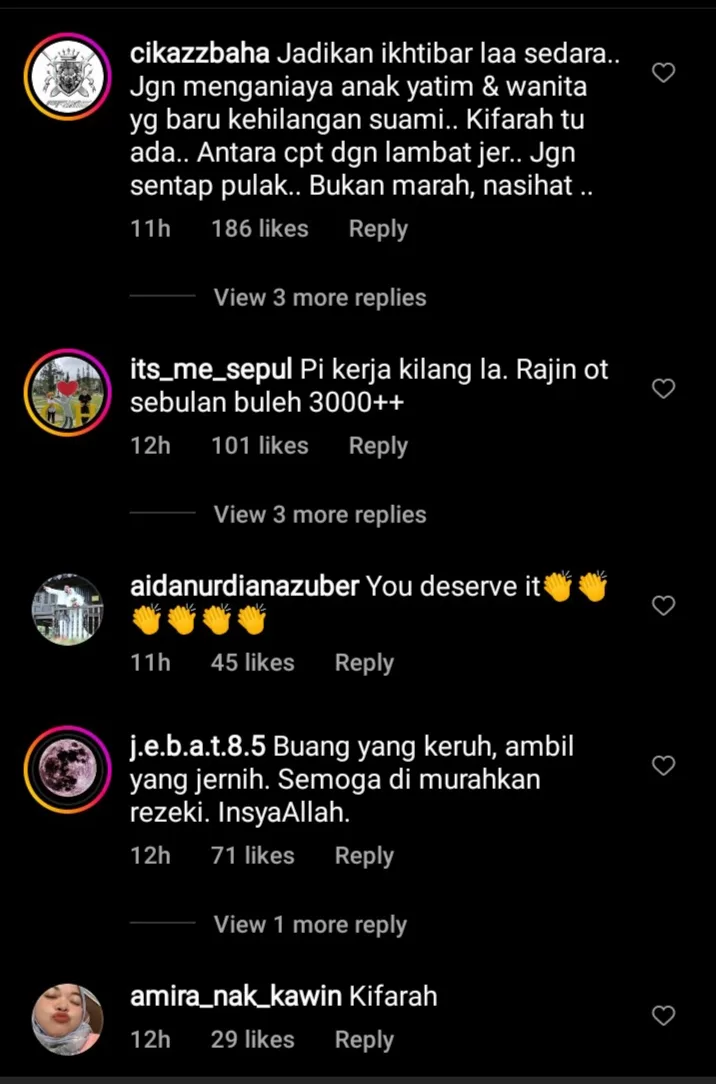Image resolution: width=716 pixels, height=1084 pixels.
Task: Reply to amira_nak_kawin's comment
Action: [x=364, y=1040]
